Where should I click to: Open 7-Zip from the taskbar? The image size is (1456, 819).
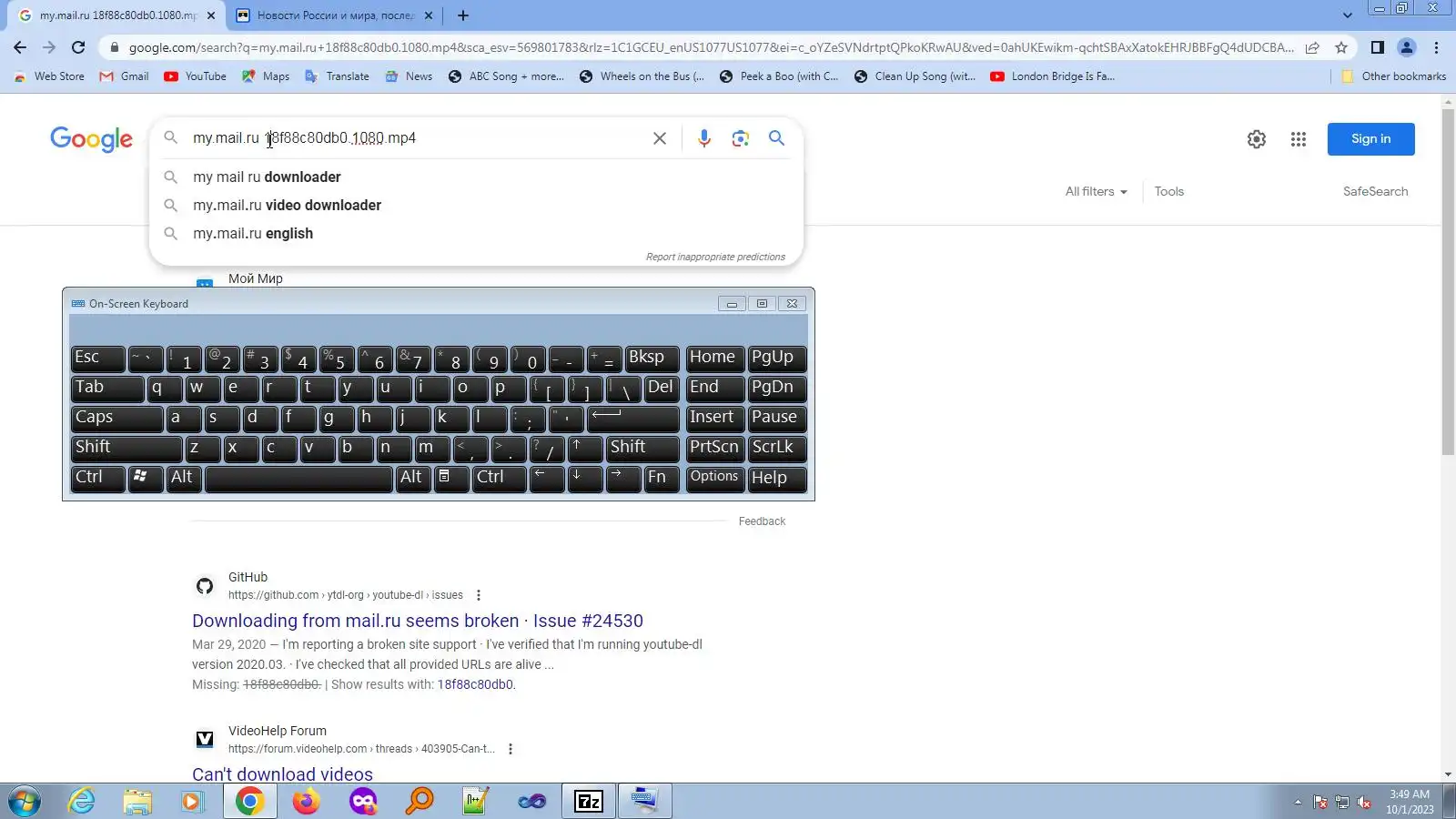589,802
